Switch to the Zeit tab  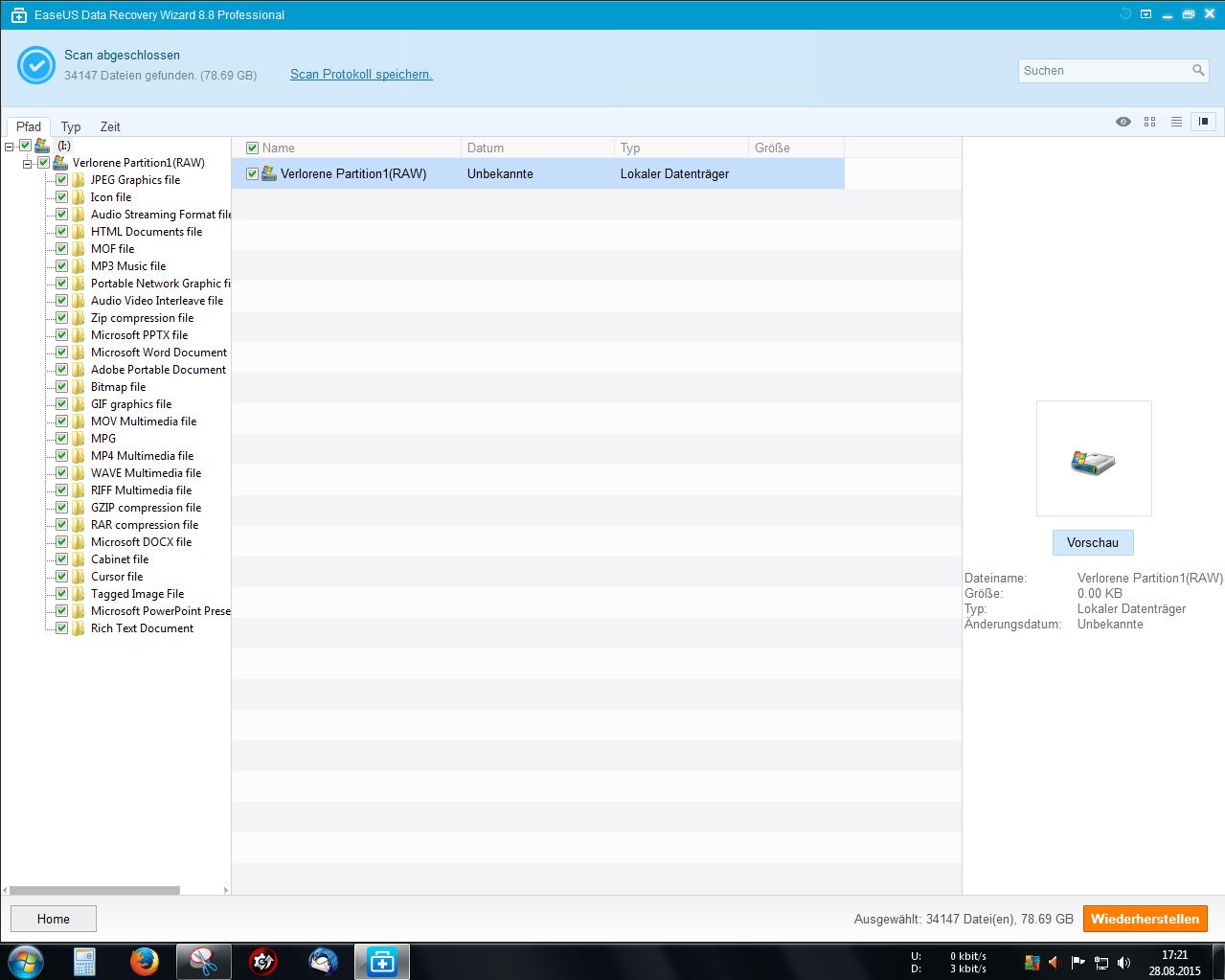[x=110, y=126]
